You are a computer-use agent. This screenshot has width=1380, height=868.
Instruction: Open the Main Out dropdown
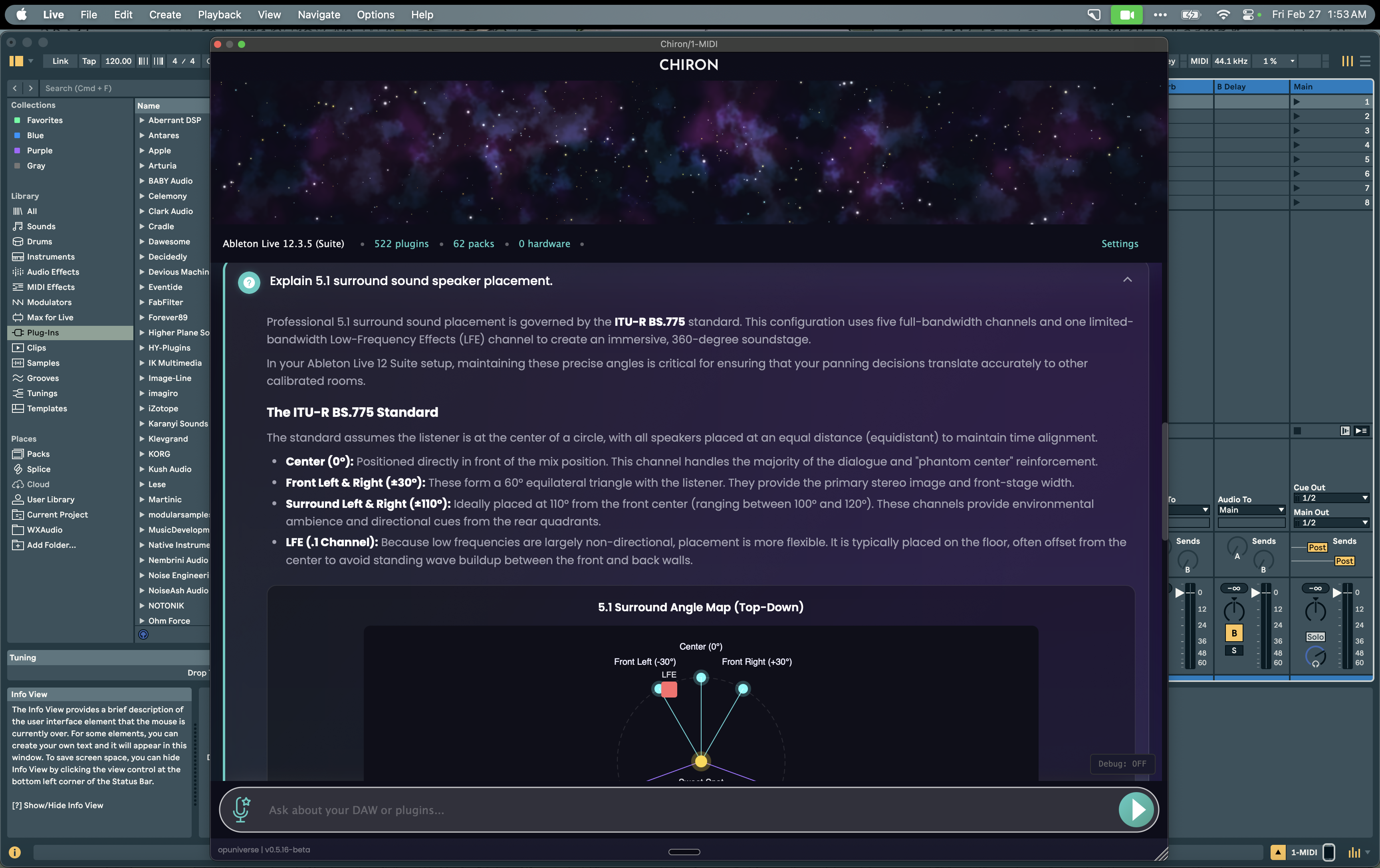tap(1331, 523)
